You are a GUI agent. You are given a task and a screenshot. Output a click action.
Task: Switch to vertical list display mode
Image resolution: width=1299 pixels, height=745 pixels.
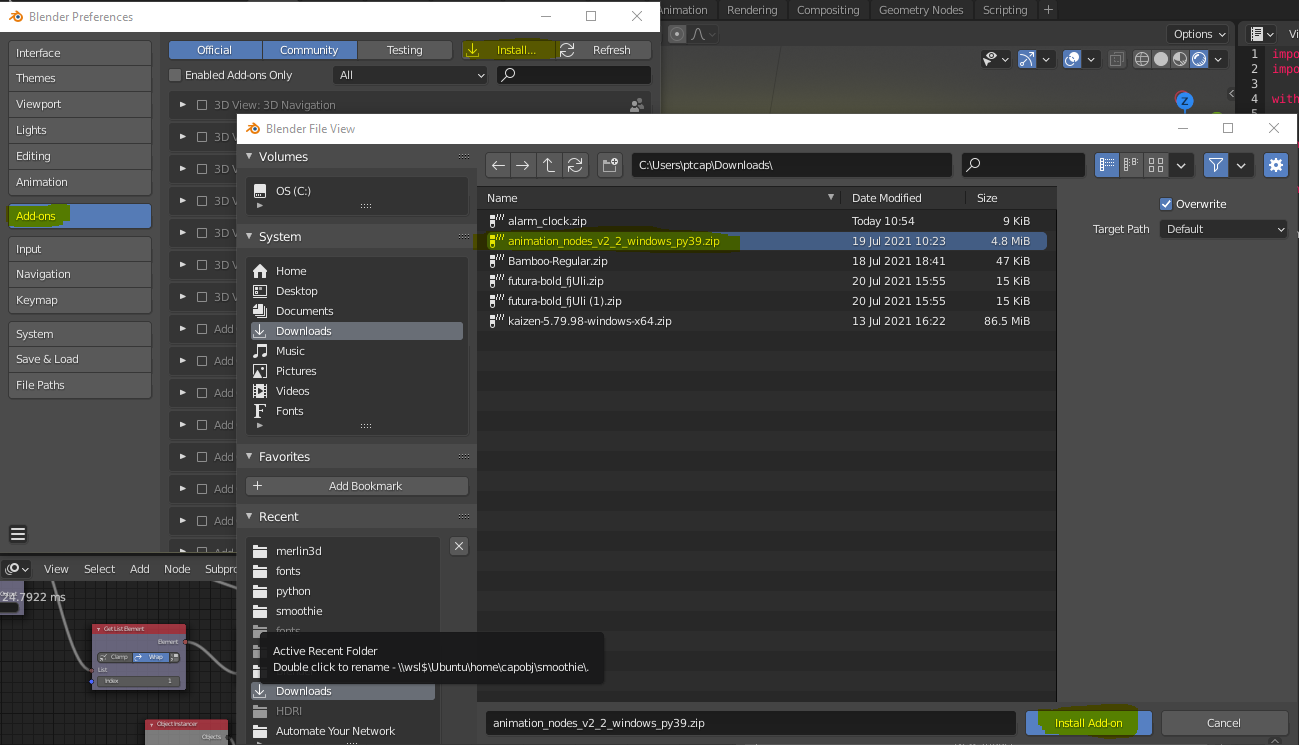(1107, 165)
